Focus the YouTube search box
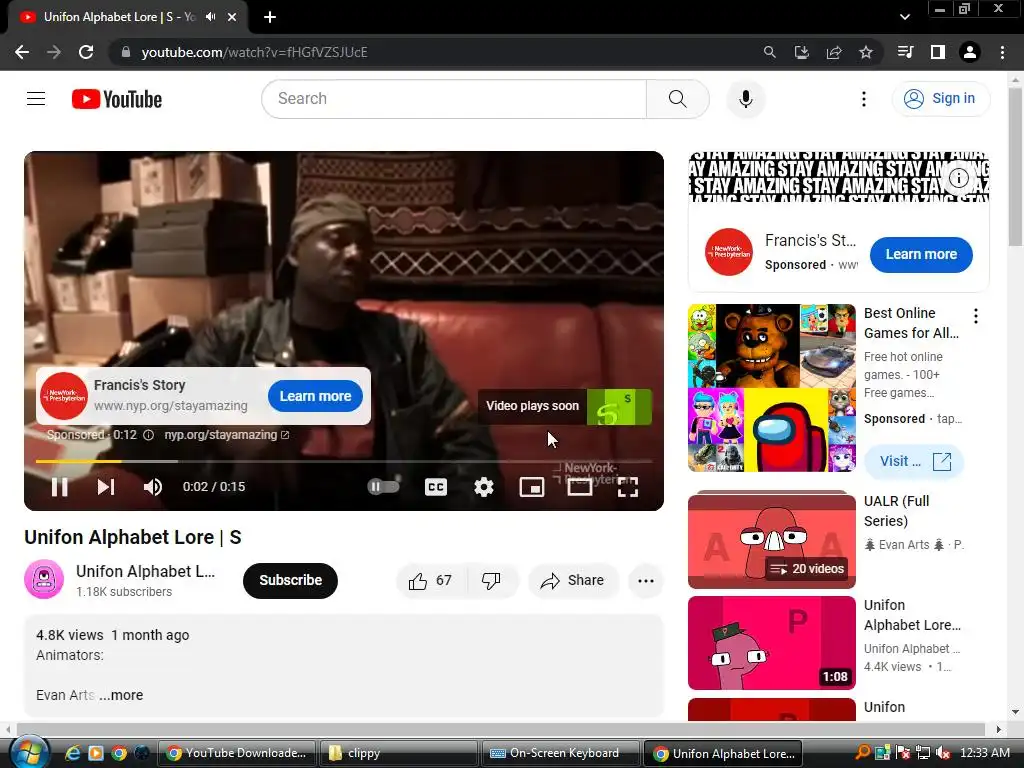This screenshot has height=768, width=1024. click(454, 99)
